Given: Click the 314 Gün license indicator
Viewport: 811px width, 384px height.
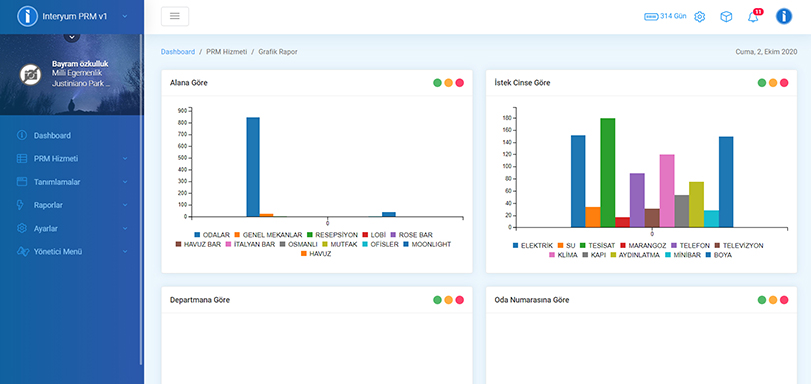Looking at the screenshot, I should (665, 17).
